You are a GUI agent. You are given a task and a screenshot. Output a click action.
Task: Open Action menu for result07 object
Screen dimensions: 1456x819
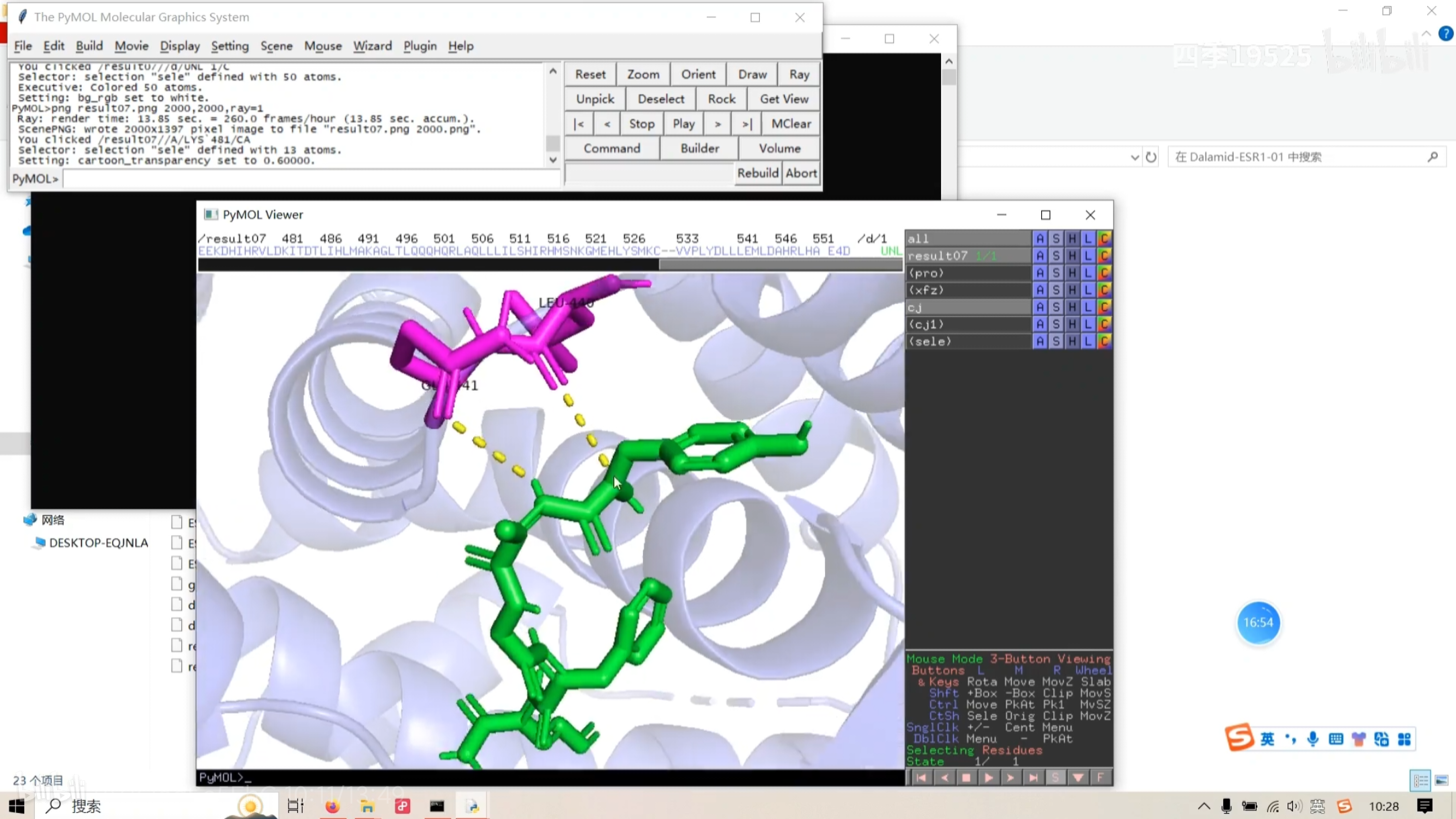1039,256
